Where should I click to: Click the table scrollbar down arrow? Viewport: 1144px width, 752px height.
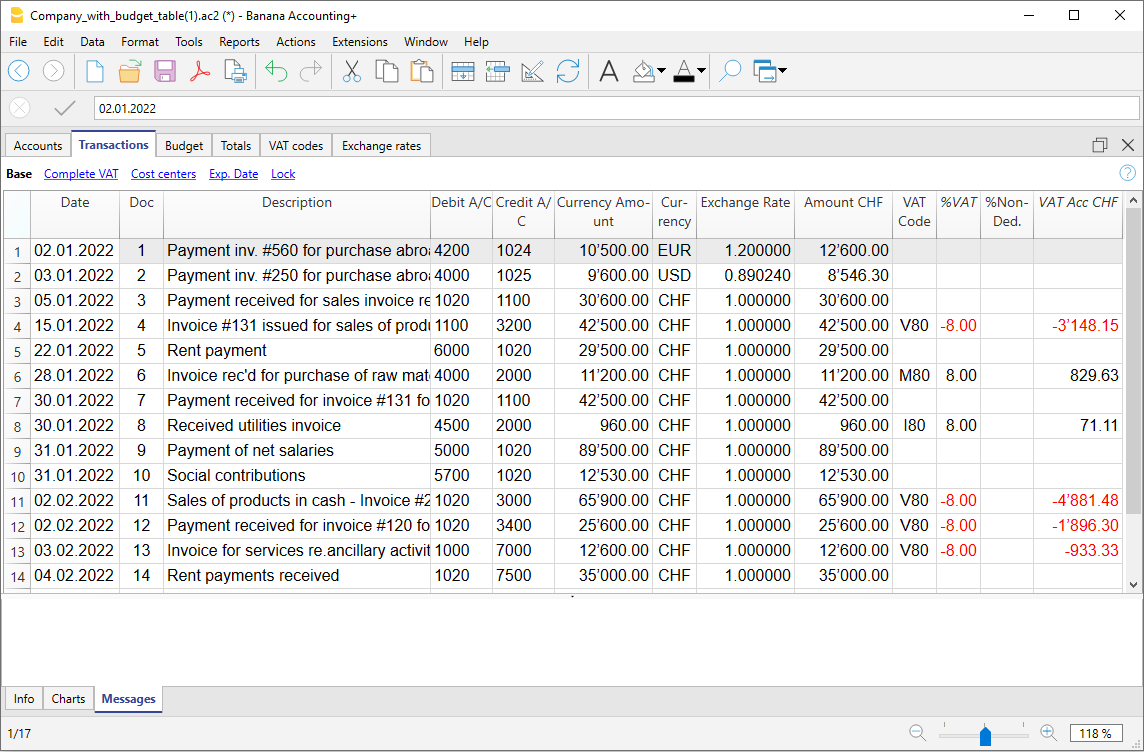1133,584
